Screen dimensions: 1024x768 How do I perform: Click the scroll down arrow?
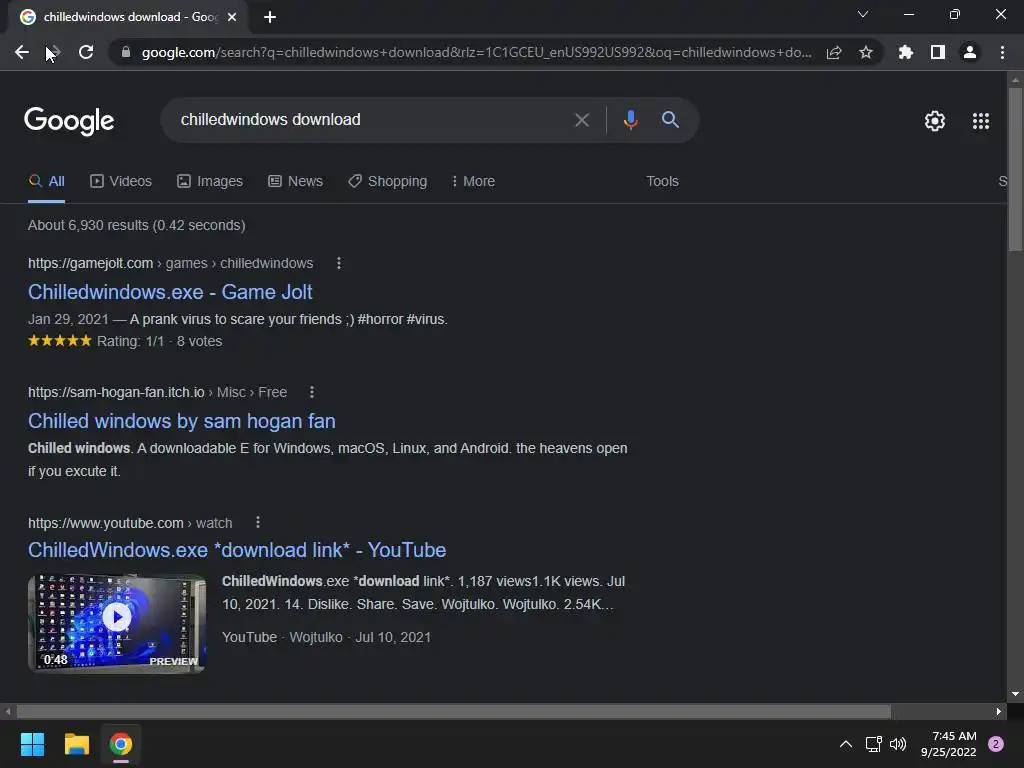pos(1015,694)
